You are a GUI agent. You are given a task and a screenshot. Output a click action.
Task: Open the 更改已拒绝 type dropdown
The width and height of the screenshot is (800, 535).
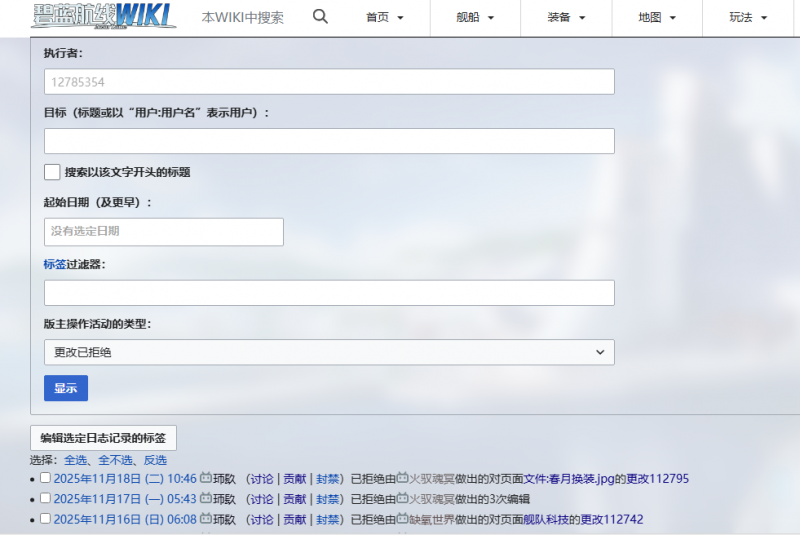[329, 352]
